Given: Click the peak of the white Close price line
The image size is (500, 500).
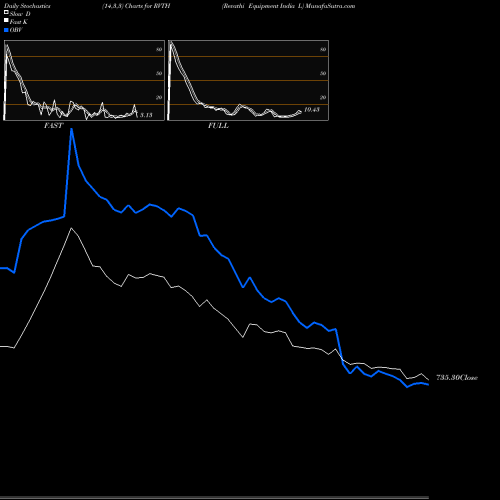Looking at the screenshot, I should pos(71,228).
